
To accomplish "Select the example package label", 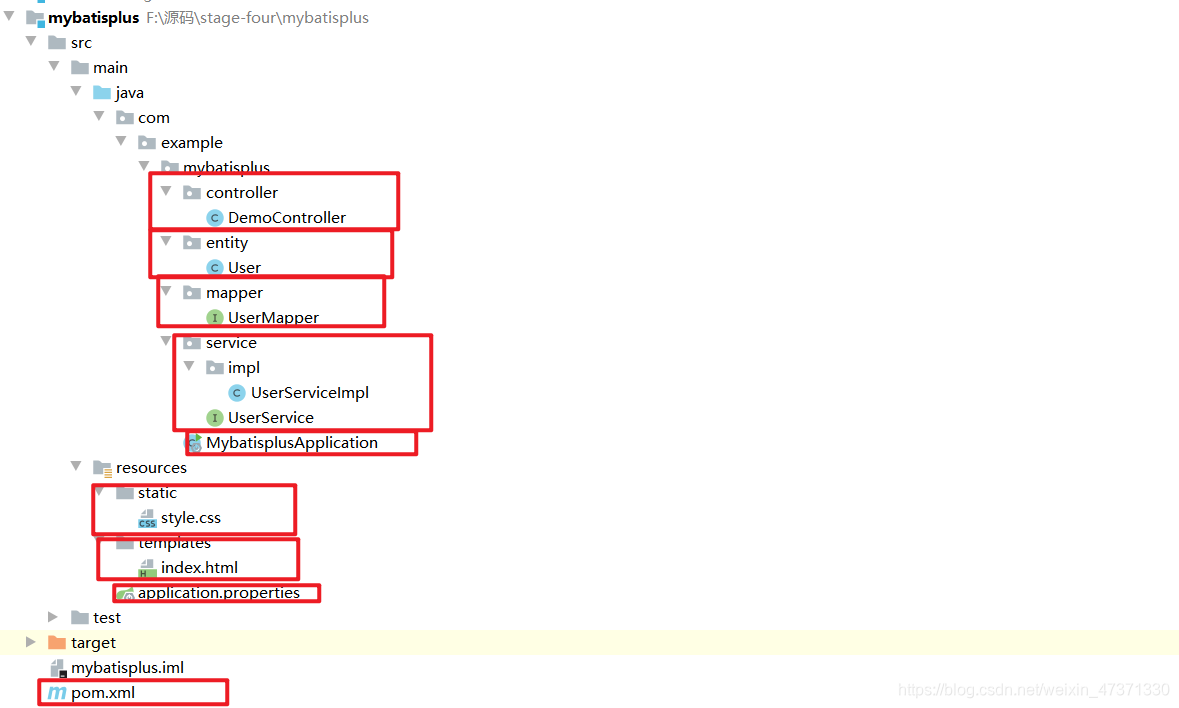I will tap(192, 143).
